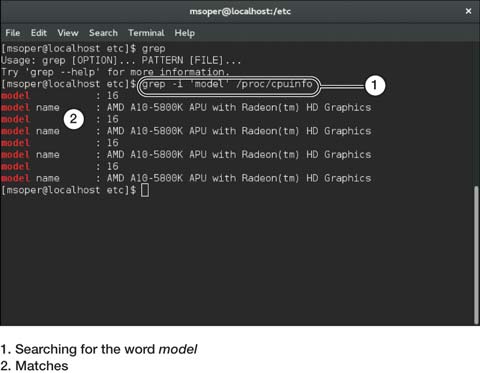
Task: Open the View menu
Action: 68,33
